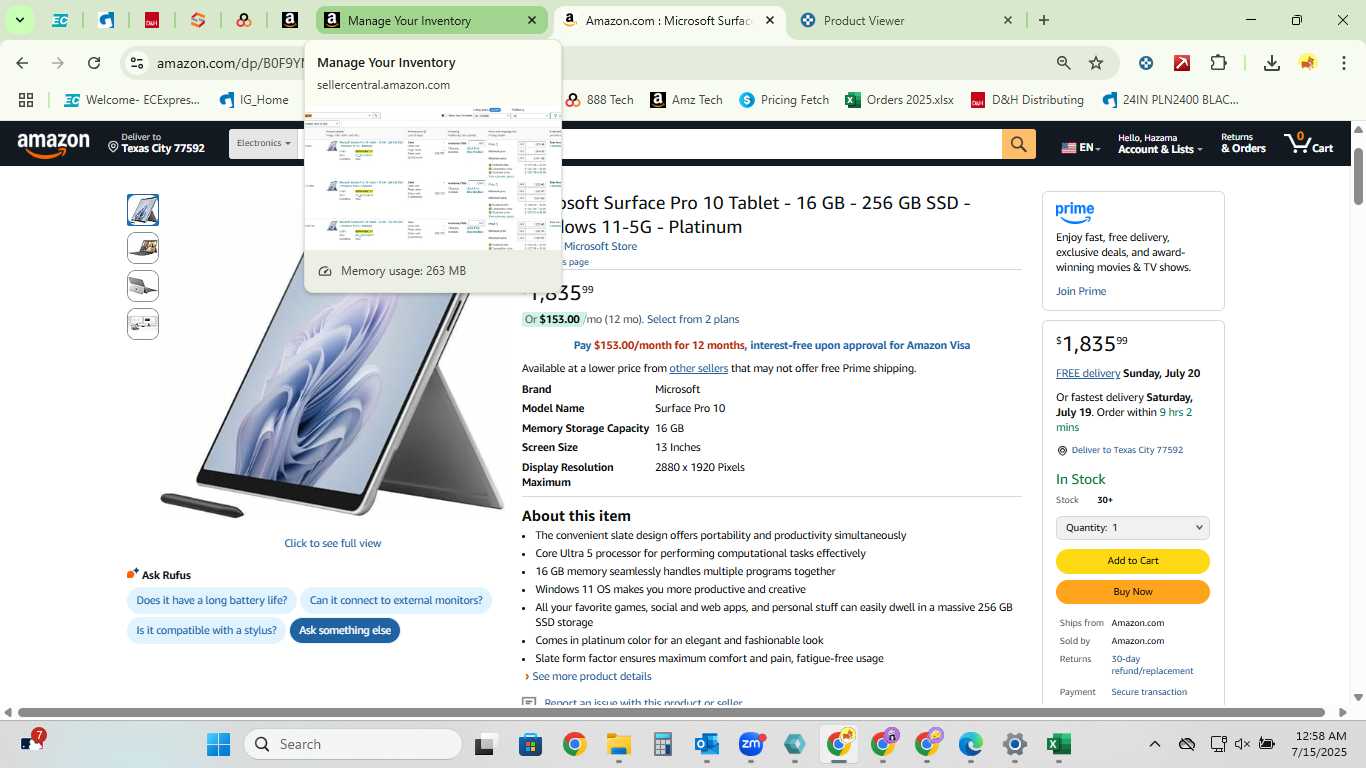Open Chrome downloads icon in toolbar
Viewport: 1366px width, 768px height.
click(1272, 63)
